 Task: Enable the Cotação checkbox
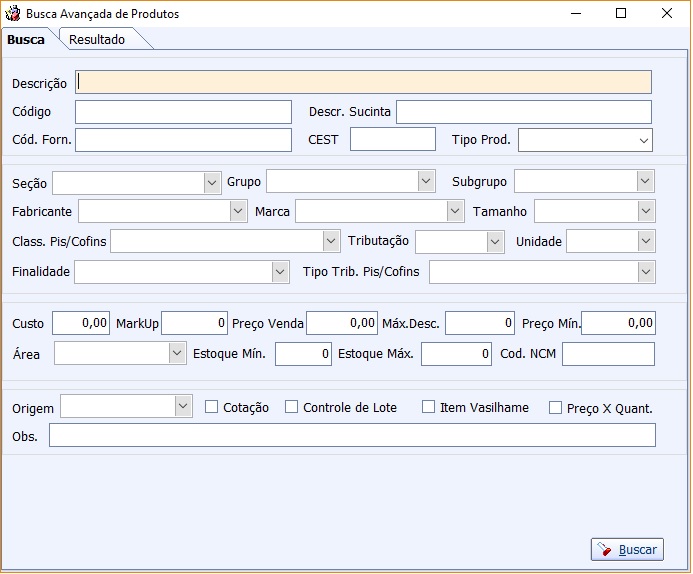[211, 407]
